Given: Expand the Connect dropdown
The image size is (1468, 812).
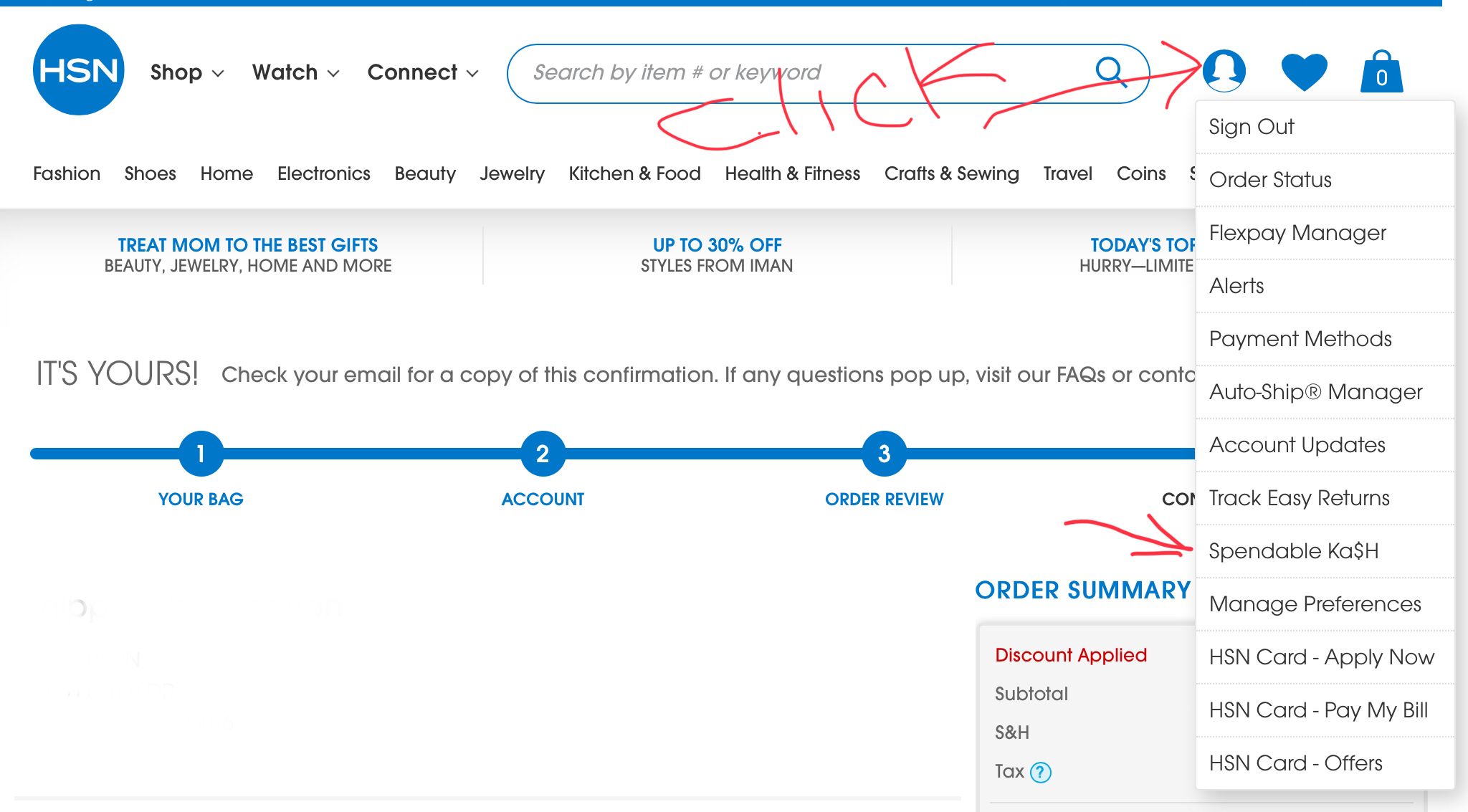Looking at the screenshot, I should click(423, 72).
